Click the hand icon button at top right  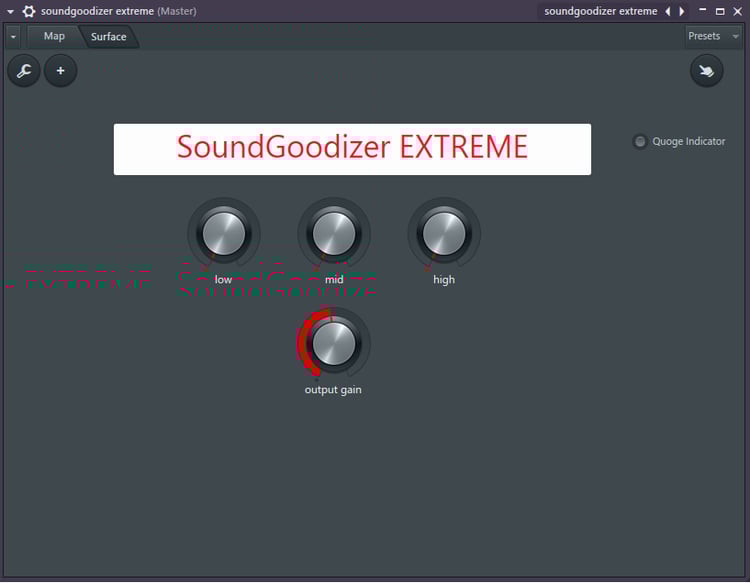click(x=706, y=71)
